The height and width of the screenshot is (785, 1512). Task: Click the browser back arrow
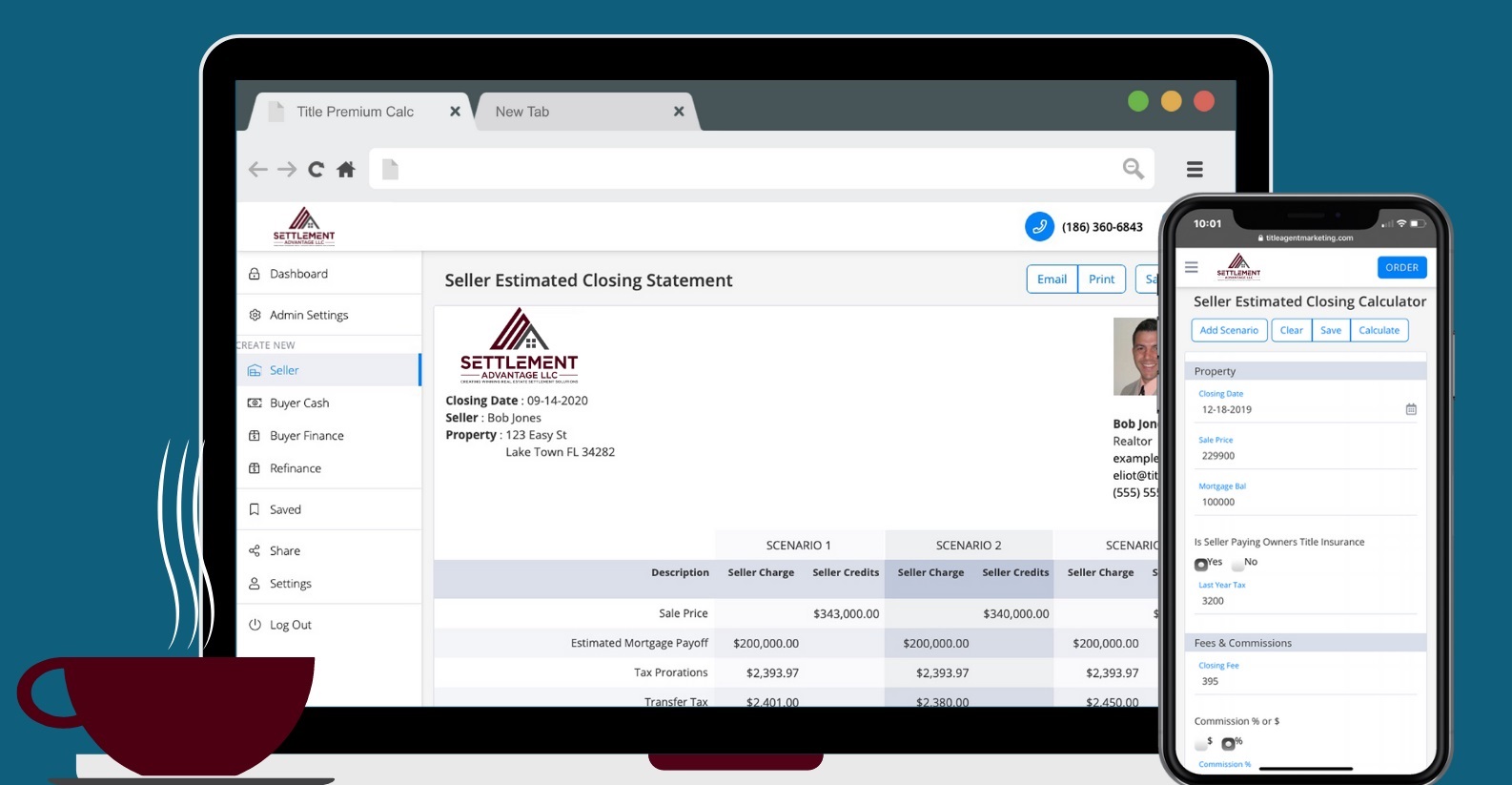click(257, 170)
